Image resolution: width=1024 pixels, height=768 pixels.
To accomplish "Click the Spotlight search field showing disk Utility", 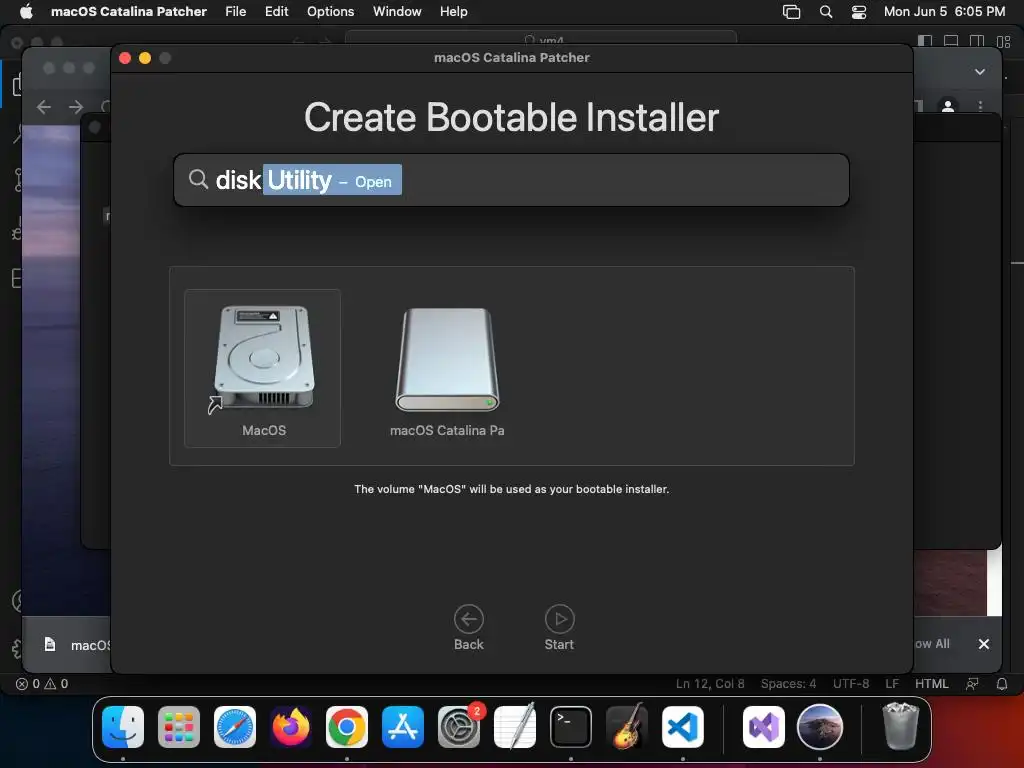I will 511,180.
